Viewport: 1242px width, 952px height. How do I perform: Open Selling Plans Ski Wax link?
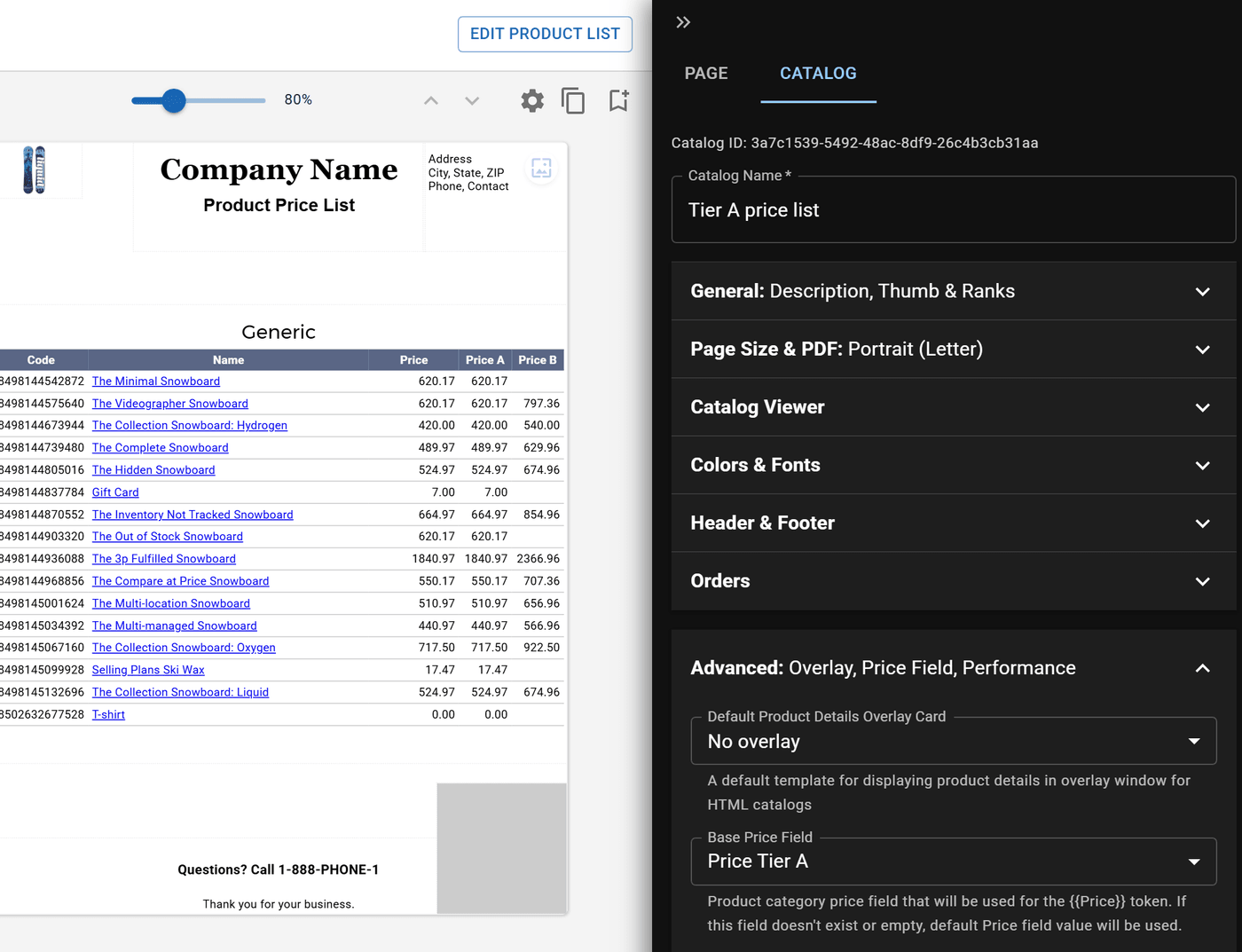[148, 670]
